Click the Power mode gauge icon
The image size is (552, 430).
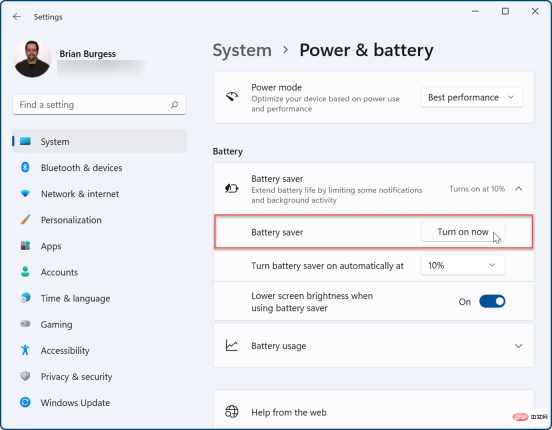click(232, 96)
